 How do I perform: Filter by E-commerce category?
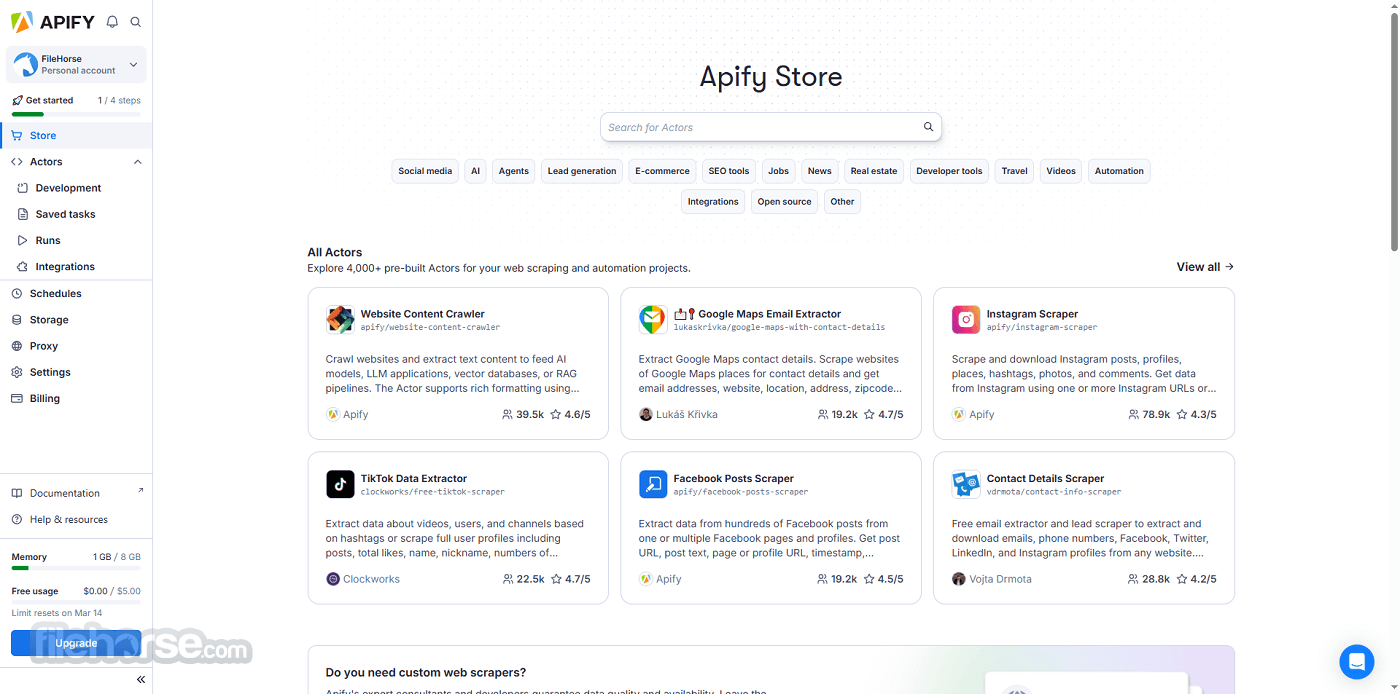tap(662, 171)
